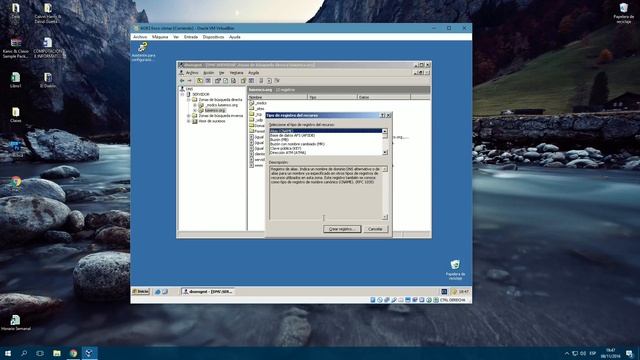Screen dimensions: 640x360
Task: Open Ventana menu in dnsmgmt console
Action: [x=236, y=73]
